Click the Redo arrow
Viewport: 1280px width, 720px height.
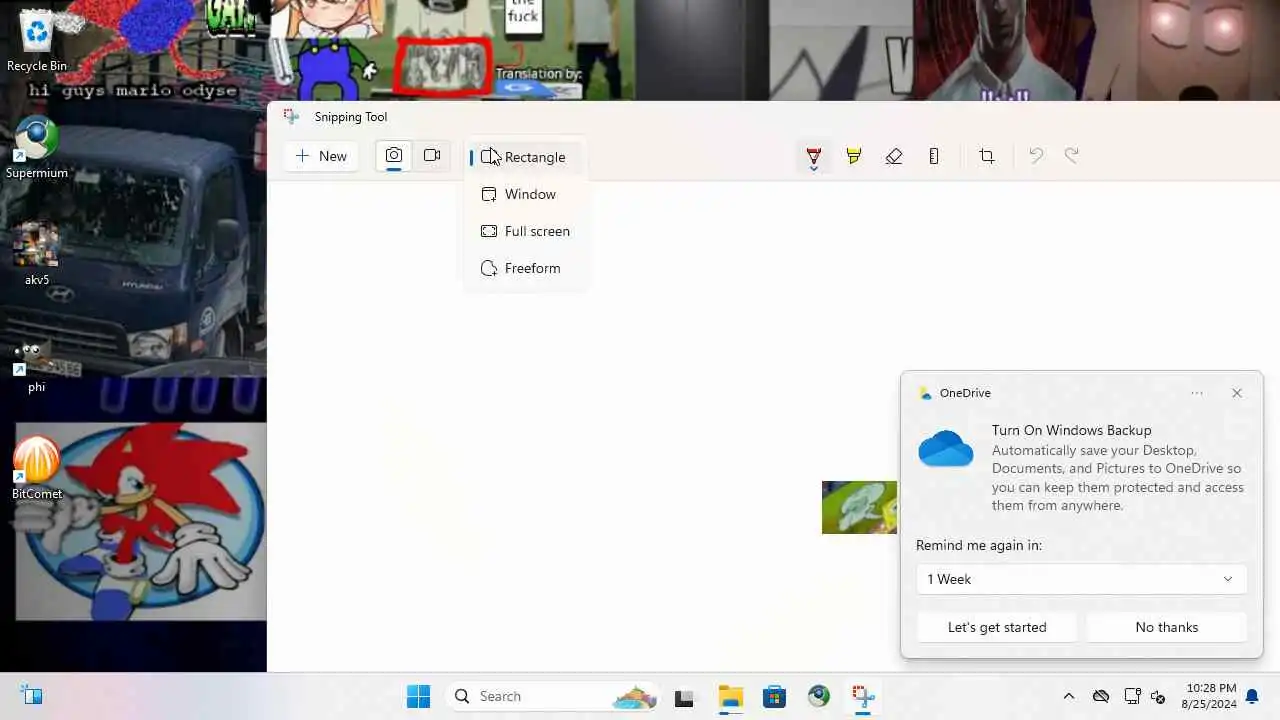point(1072,156)
